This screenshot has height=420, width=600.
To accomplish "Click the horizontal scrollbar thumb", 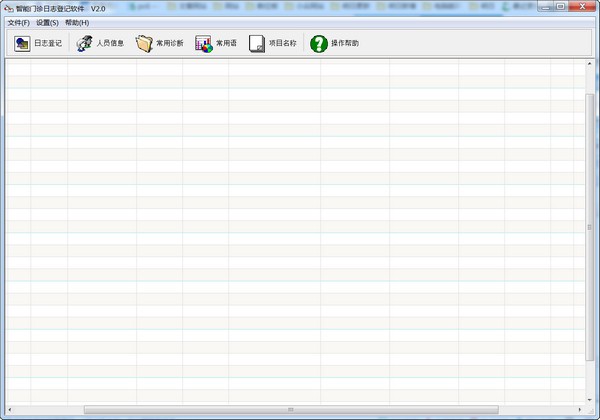I will (290, 409).
